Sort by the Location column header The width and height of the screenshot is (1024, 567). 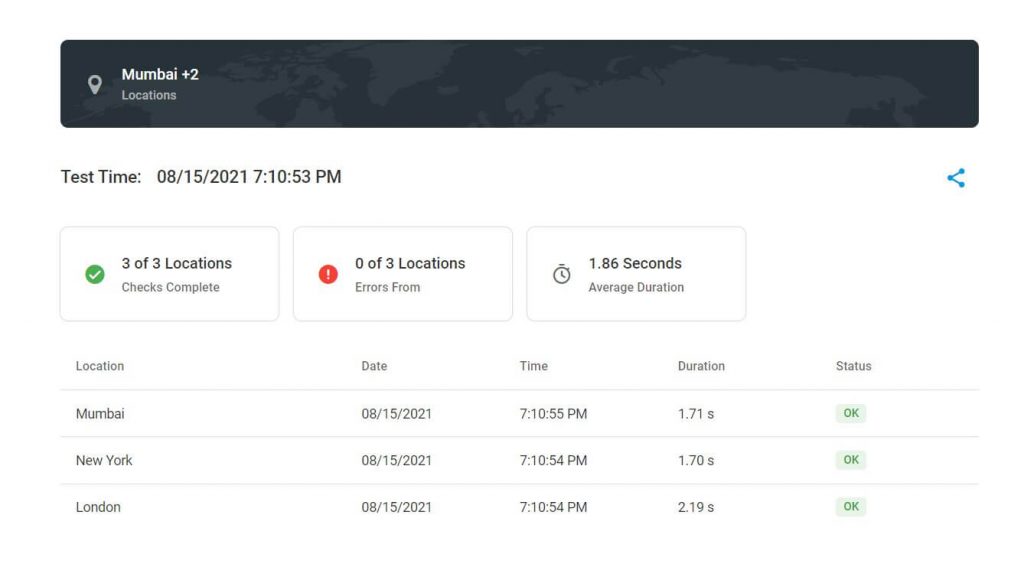[x=100, y=366]
